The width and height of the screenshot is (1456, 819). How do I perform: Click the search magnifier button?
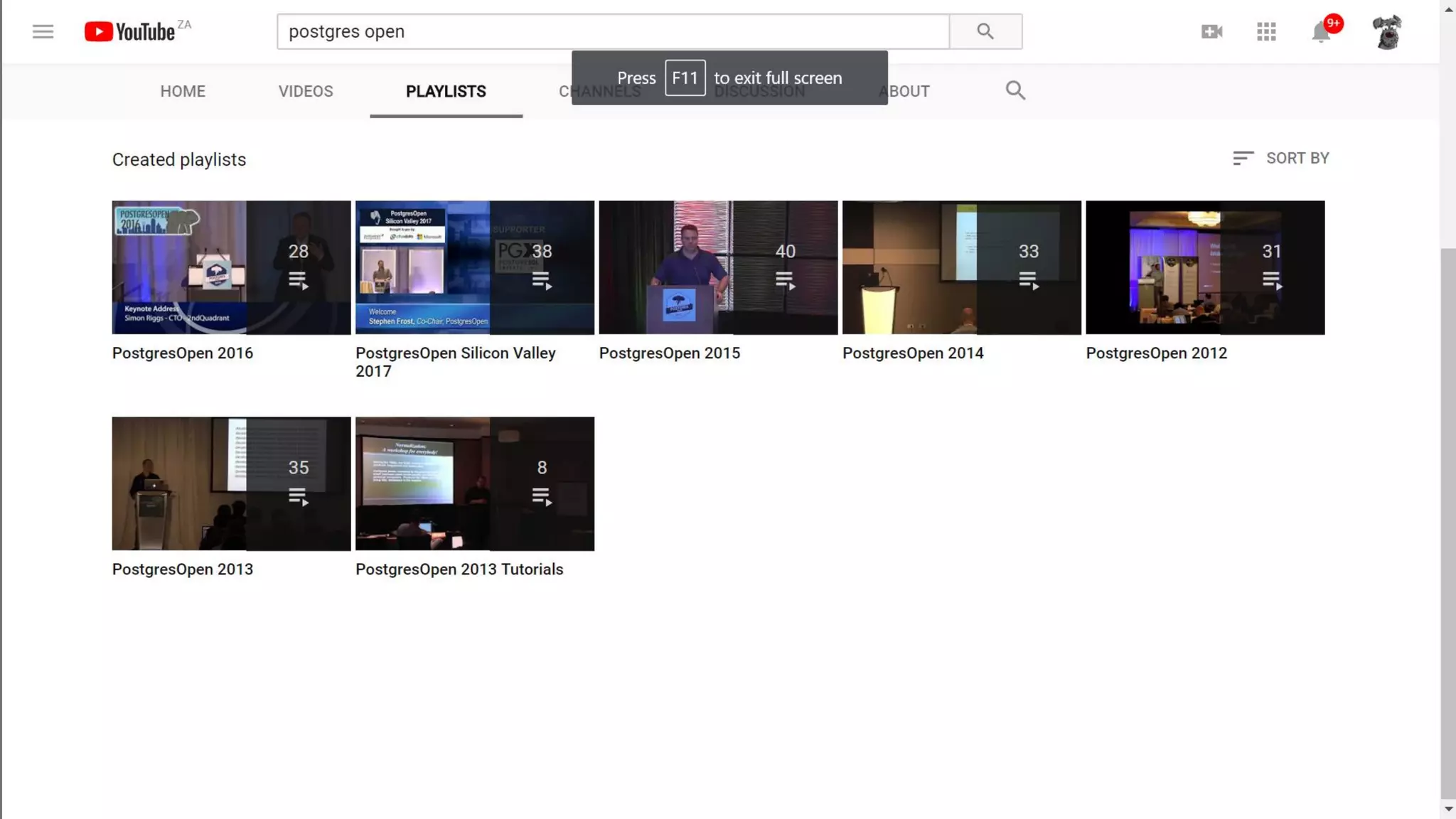point(985,31)
